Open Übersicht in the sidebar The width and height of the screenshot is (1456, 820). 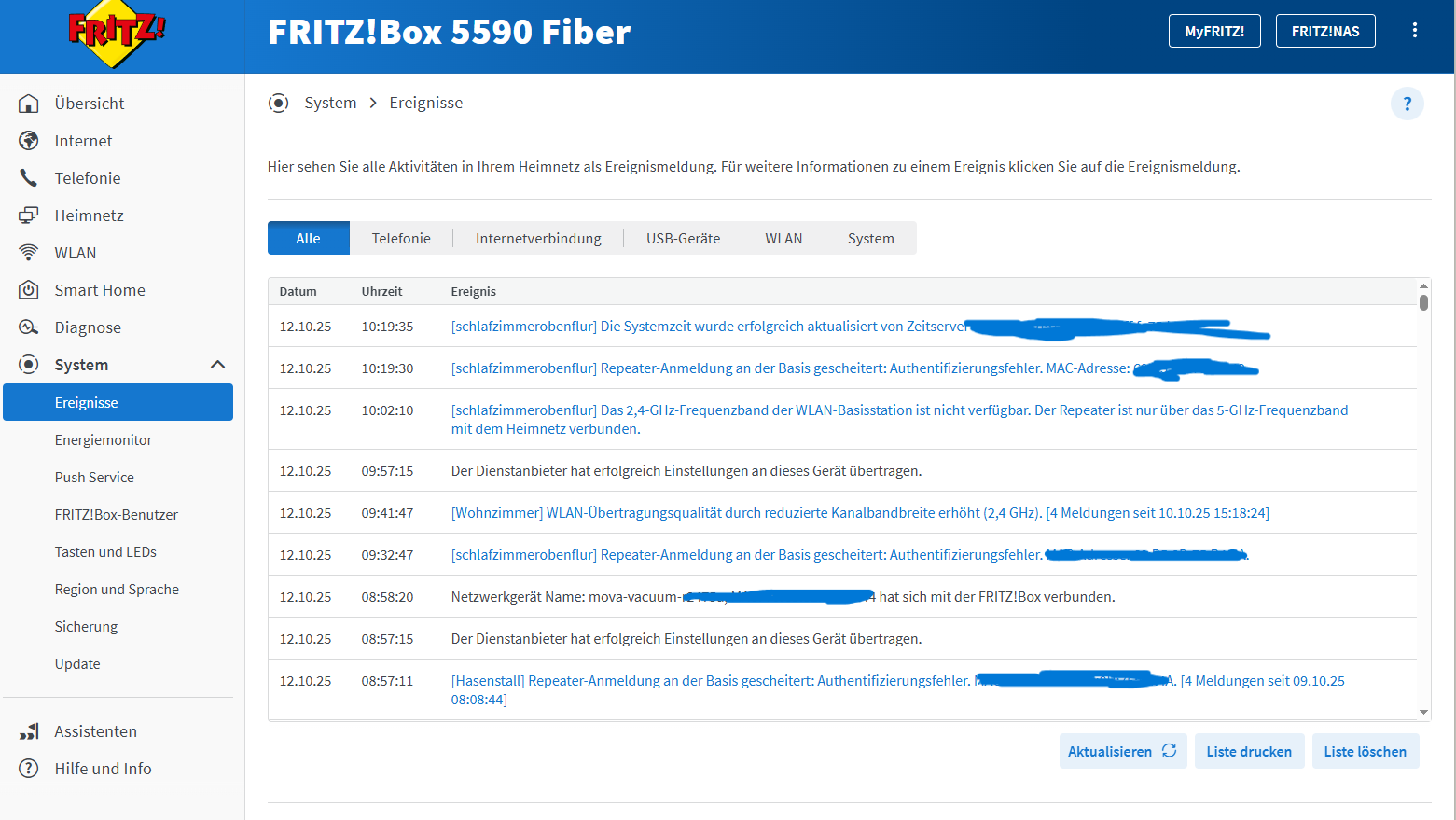(x=90, y=104)
